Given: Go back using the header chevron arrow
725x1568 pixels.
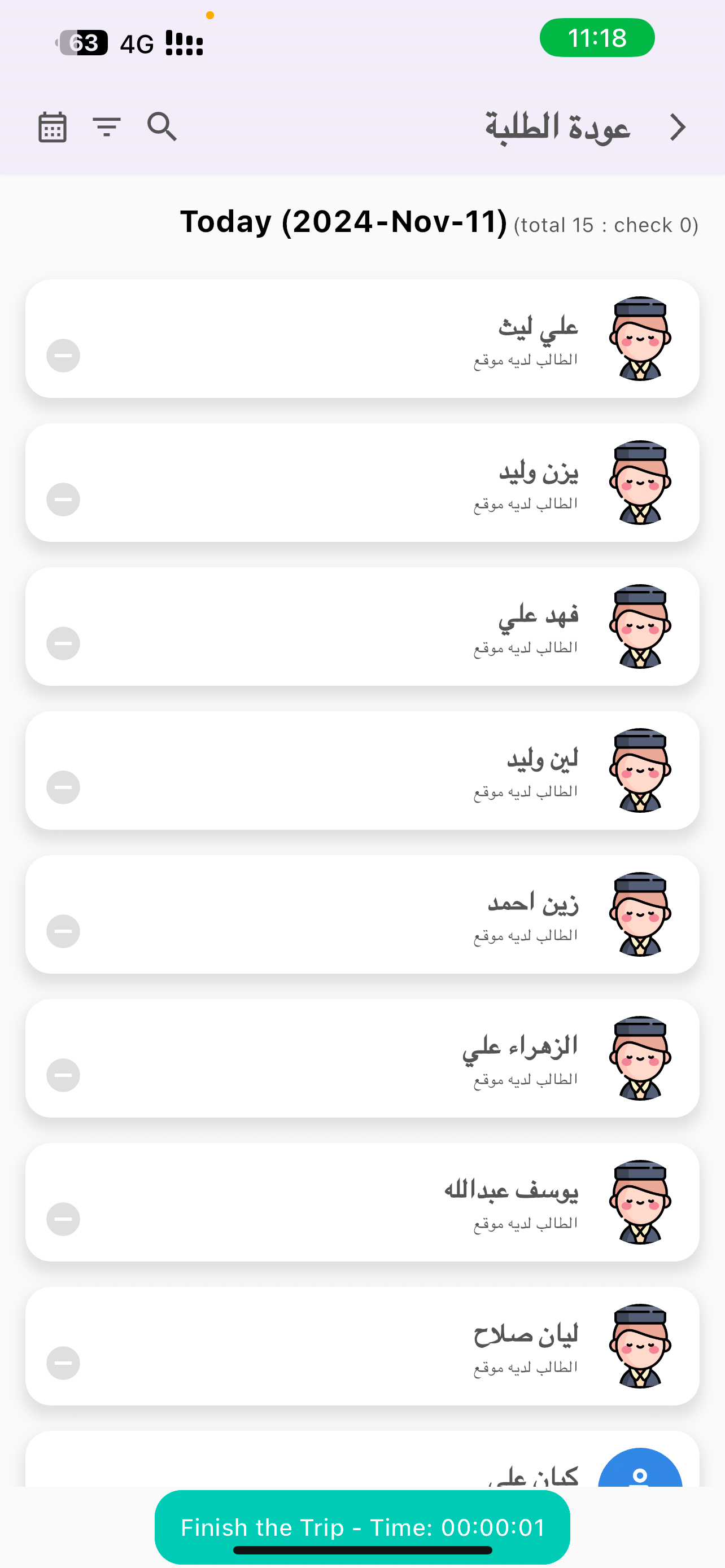Looking at the screenshot, I should [x=678, y=127].
